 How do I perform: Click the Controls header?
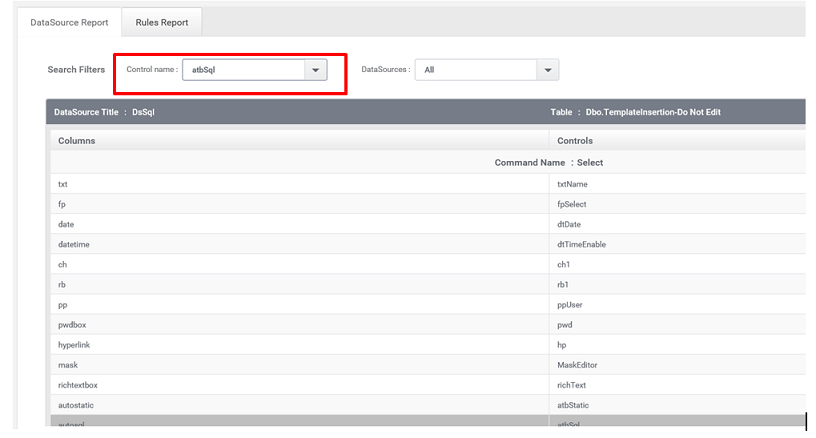[678, 140]
